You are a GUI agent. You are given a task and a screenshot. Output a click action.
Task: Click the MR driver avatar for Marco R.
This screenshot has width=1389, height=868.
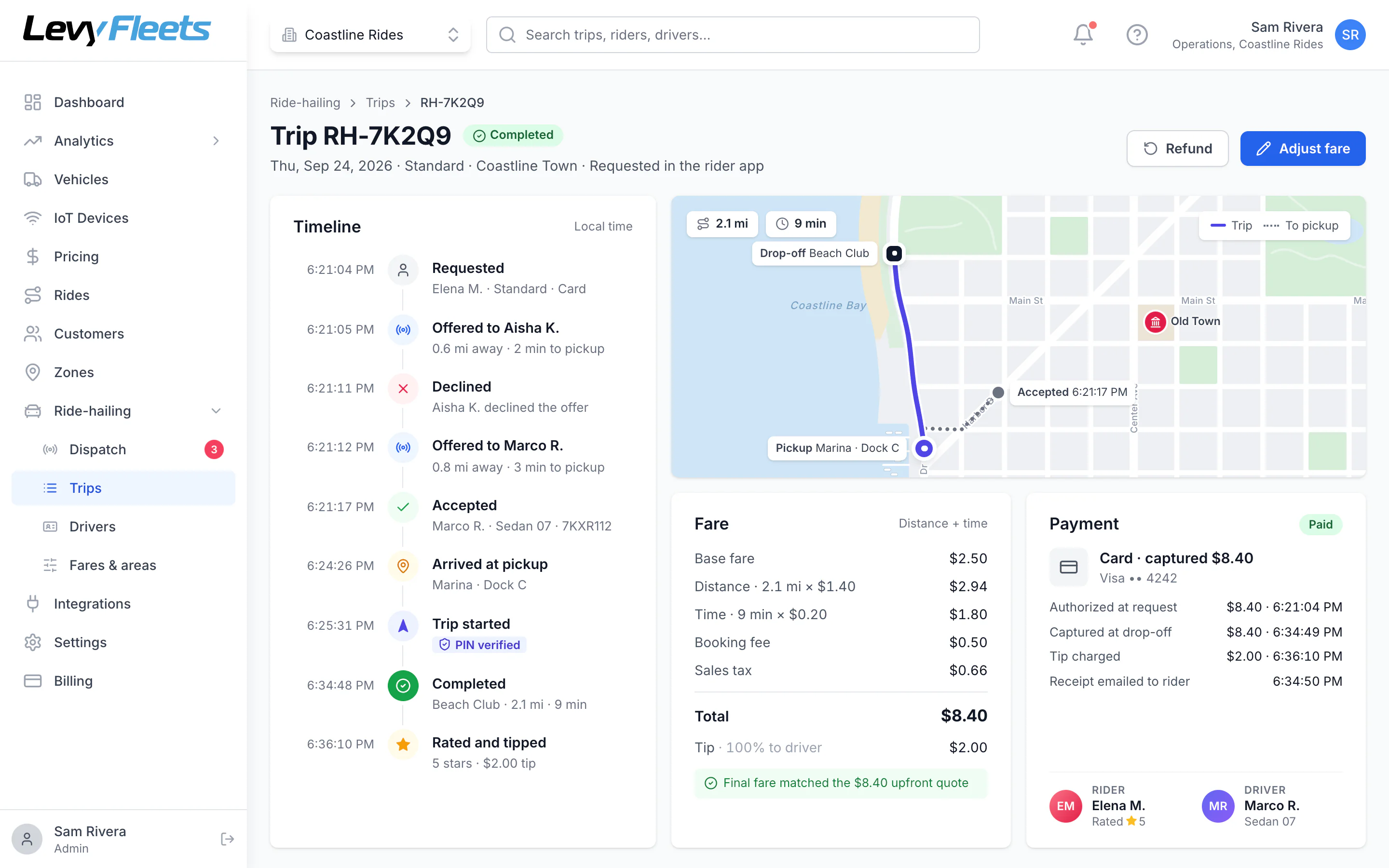[1218, 806]
